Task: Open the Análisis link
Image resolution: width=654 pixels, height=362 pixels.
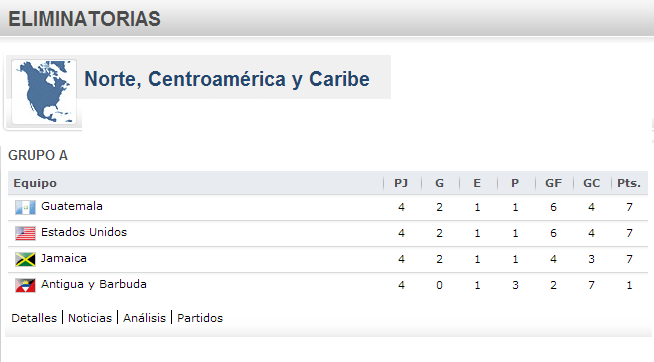Action: coord(144,318)
